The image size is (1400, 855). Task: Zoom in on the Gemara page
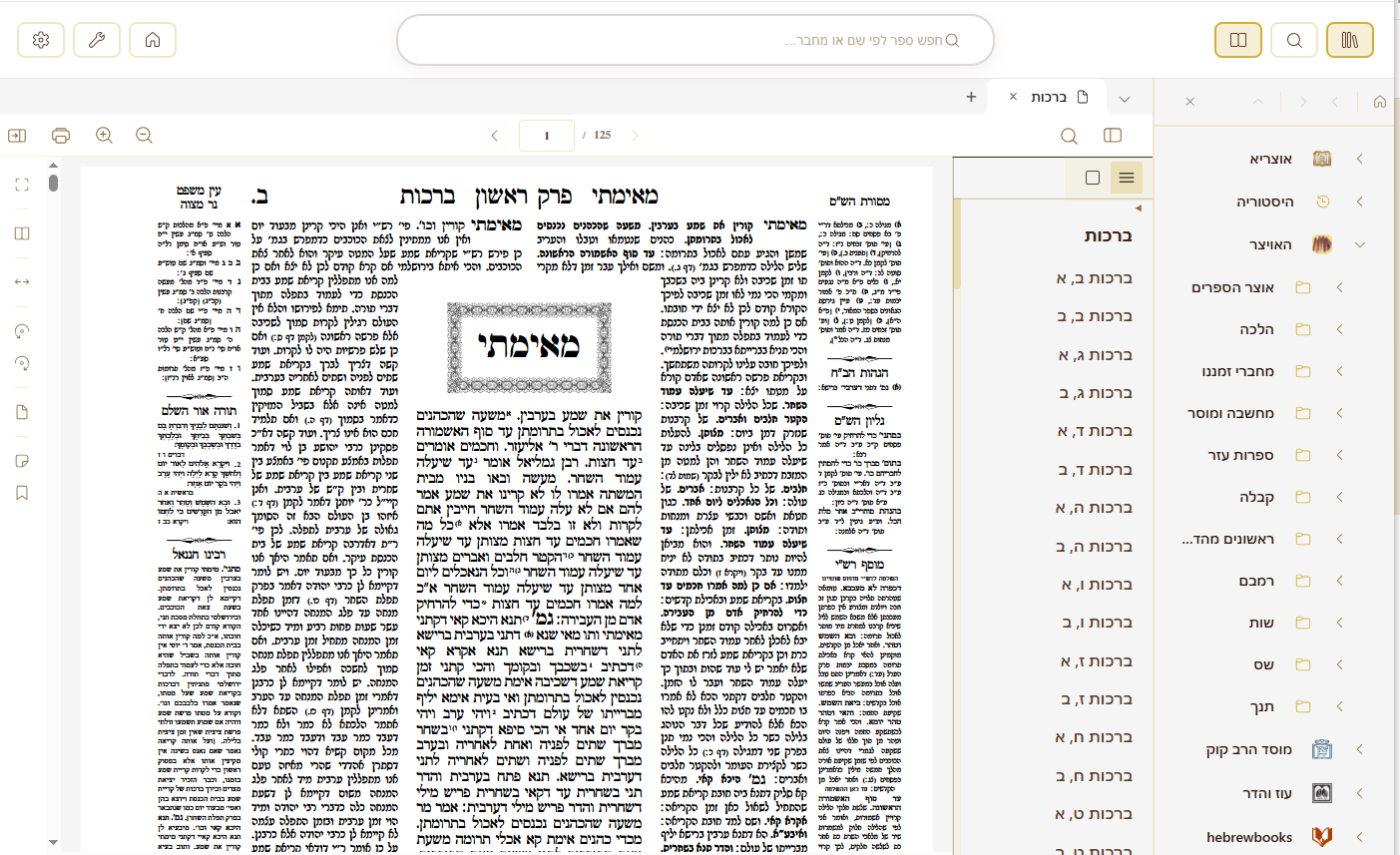coord(104,135)
